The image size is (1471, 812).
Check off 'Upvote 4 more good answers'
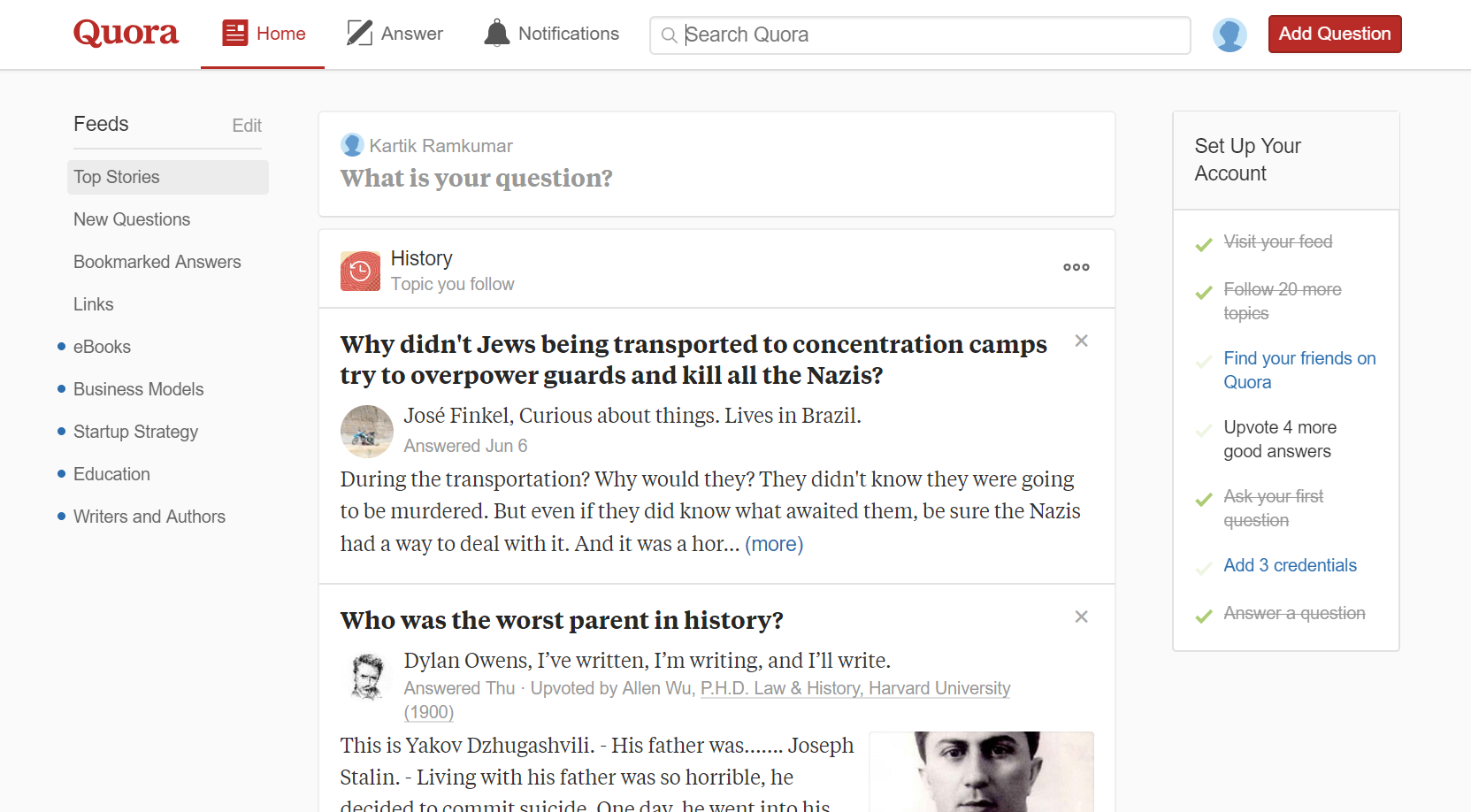(x=1204, y=430)
